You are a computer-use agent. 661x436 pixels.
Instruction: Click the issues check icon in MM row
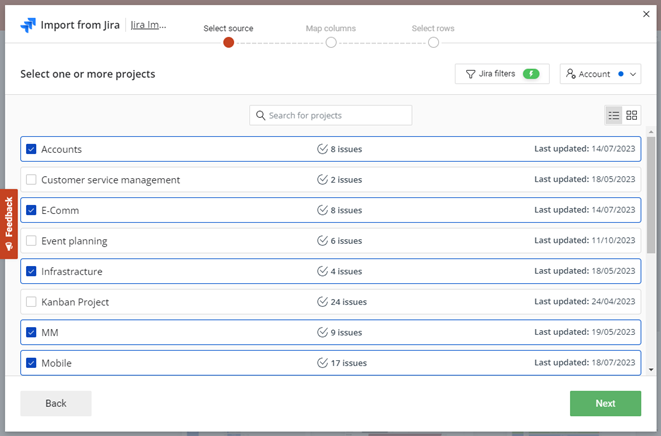point(322,332)
